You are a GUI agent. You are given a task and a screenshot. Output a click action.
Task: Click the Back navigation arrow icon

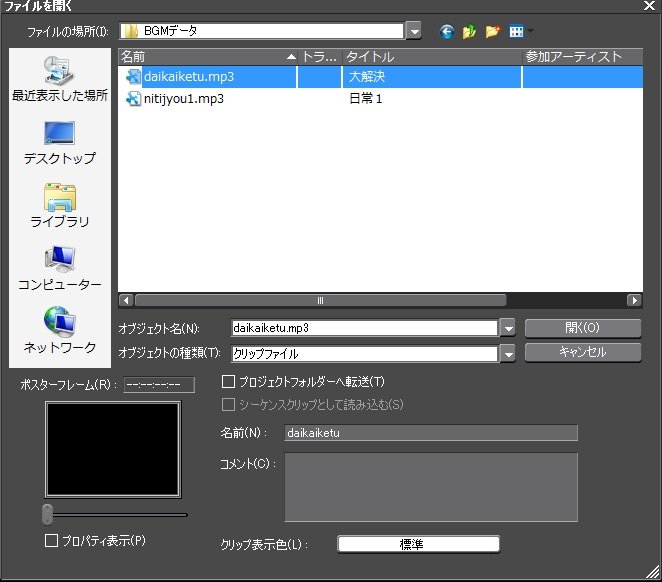447,31
